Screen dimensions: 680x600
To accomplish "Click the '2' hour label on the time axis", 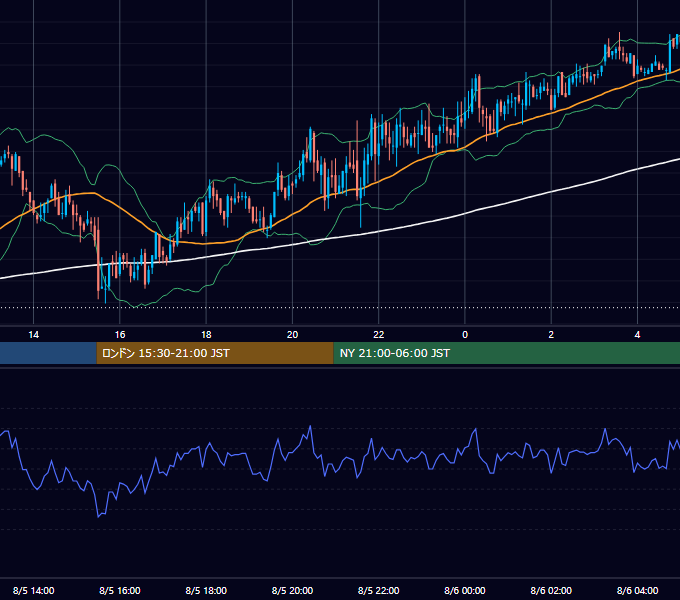I will click(x=551, y=335).
